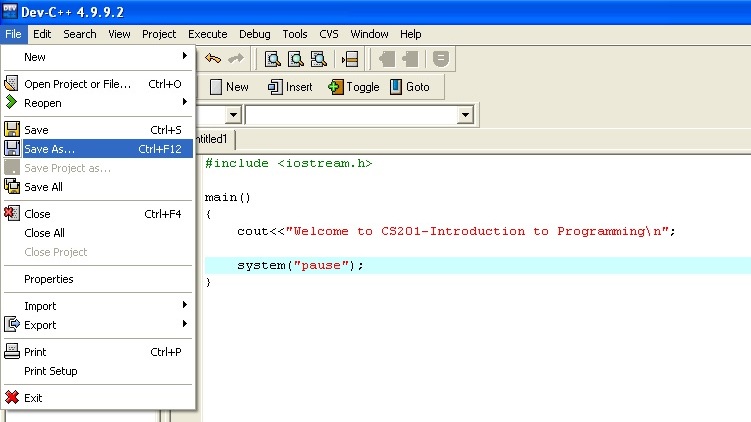Click the Go to line icon

click(350, 59)
